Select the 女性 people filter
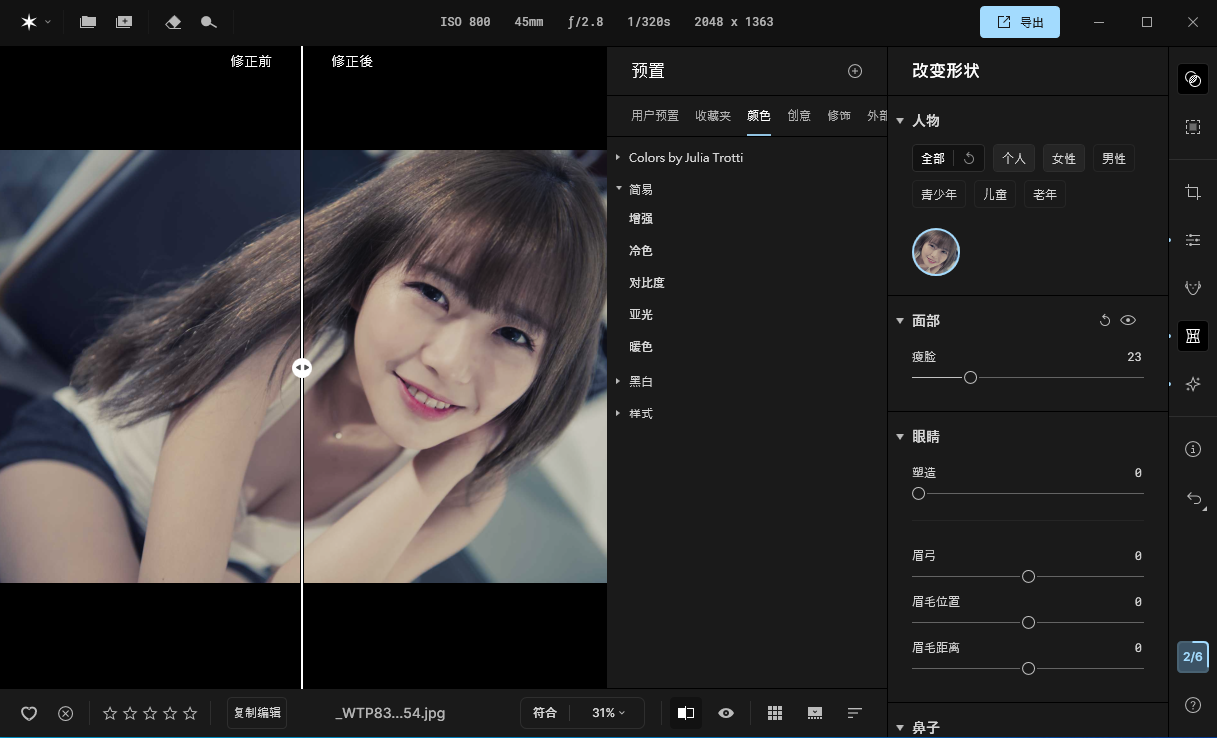The width and height of the screenshot is (1217, 738). click(1064, 158)
